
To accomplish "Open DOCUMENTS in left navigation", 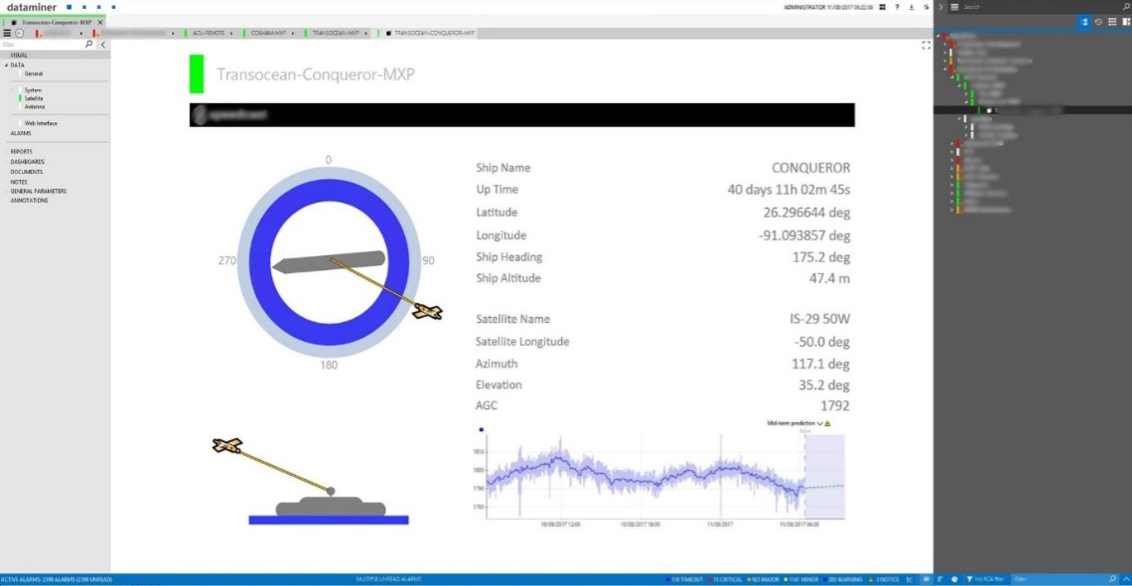I will [x=27, y=172].
